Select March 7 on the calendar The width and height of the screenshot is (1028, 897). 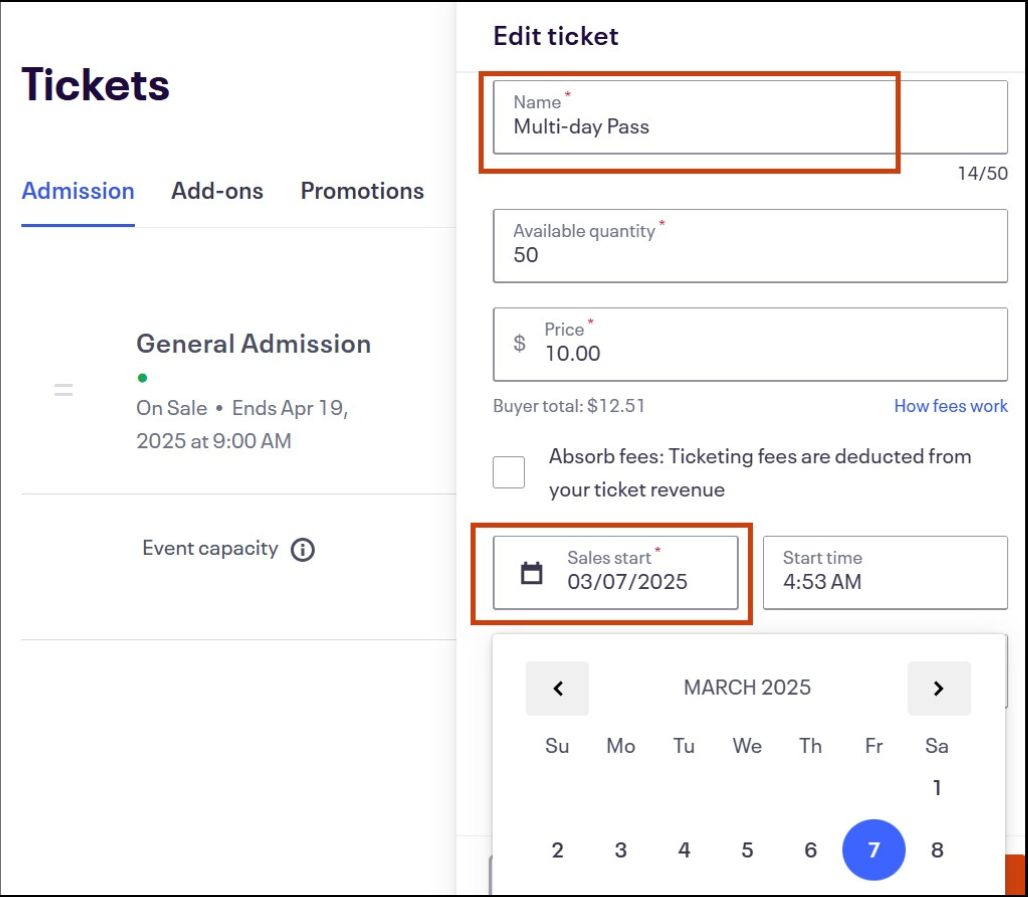point(873,849)
